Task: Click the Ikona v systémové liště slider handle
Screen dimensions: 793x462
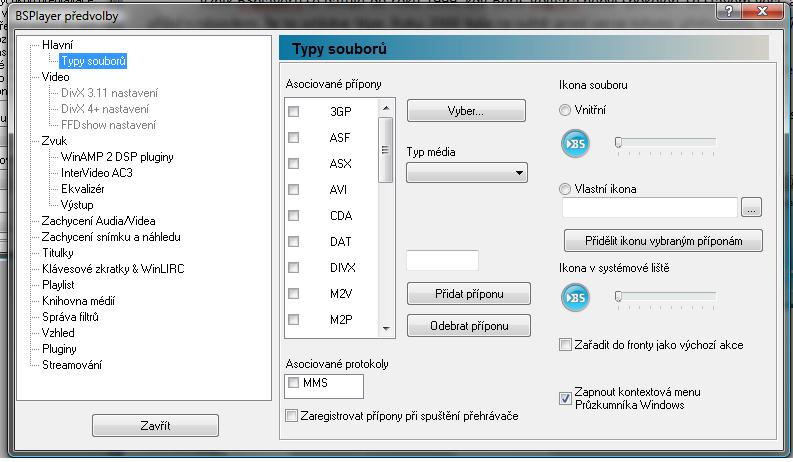Action: point(618,297)
